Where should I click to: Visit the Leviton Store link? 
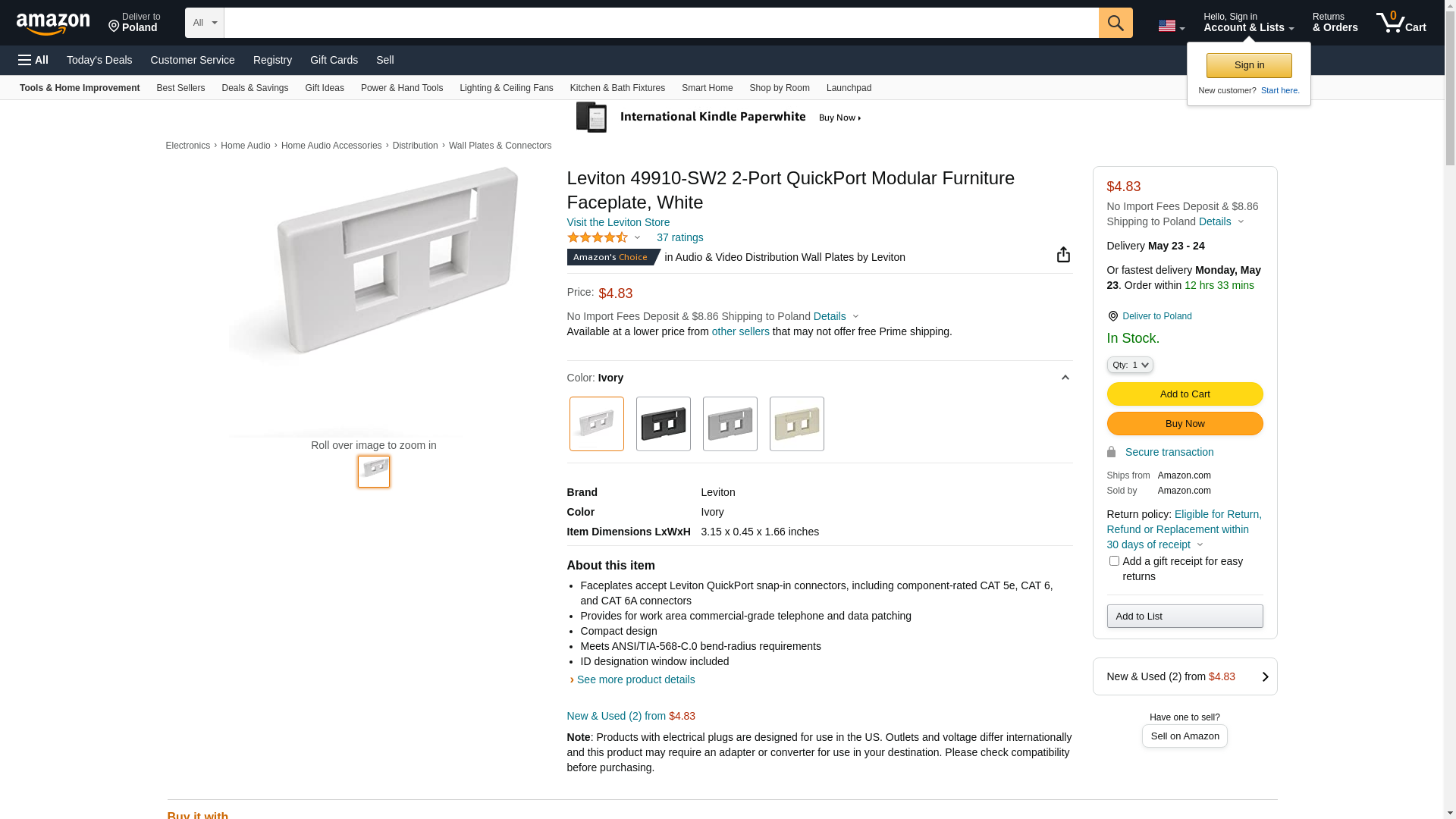(x=618, y=222)
